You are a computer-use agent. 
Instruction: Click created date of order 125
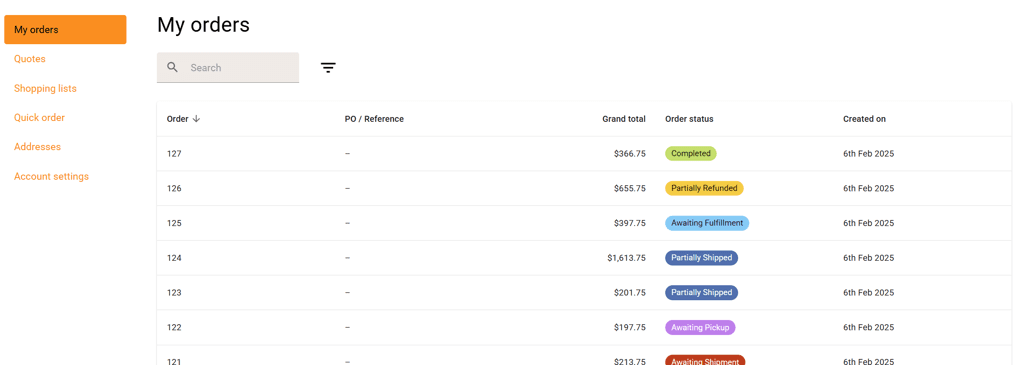[x=868, y=223]
